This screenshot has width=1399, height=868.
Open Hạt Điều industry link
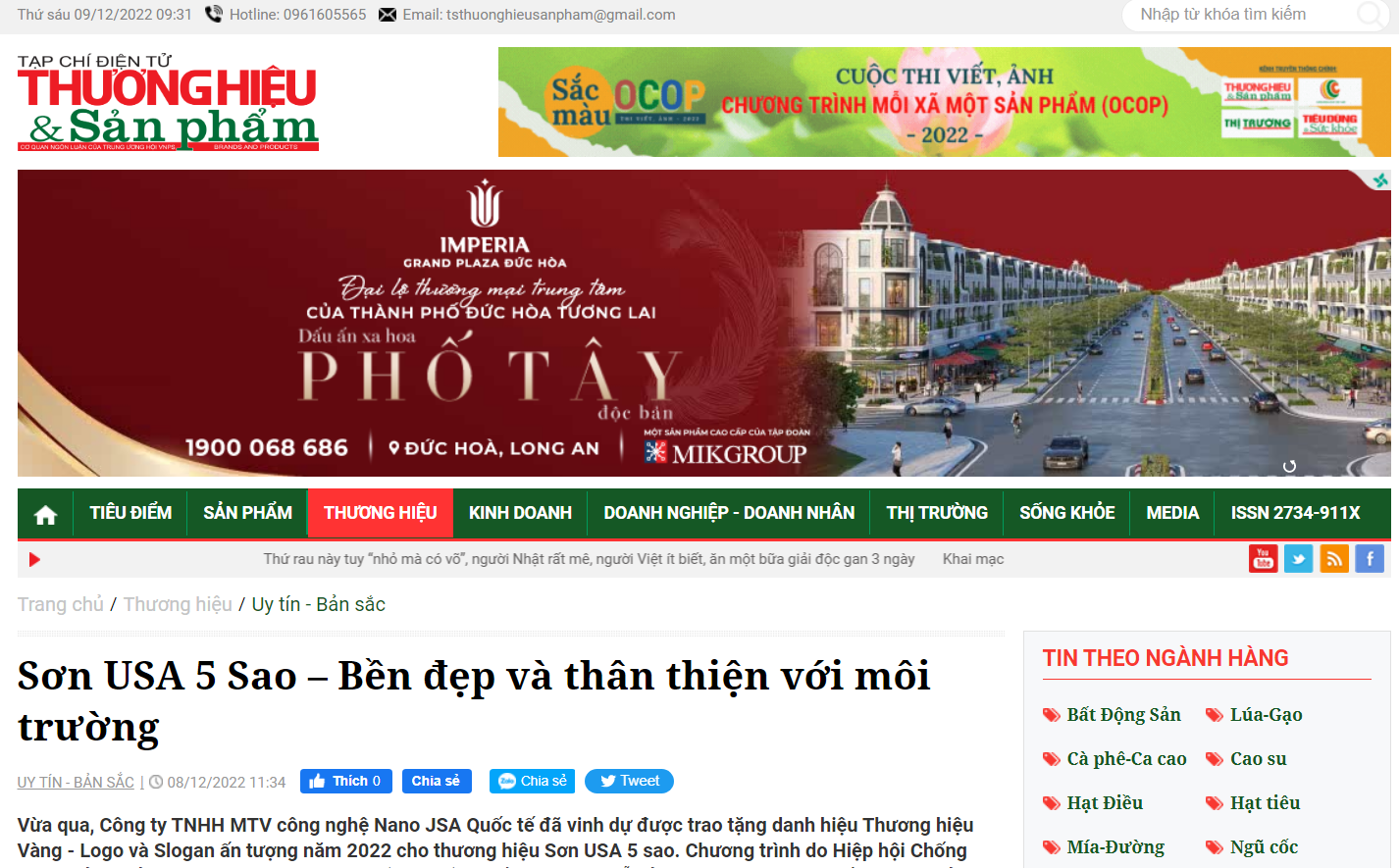(1106, 803)
